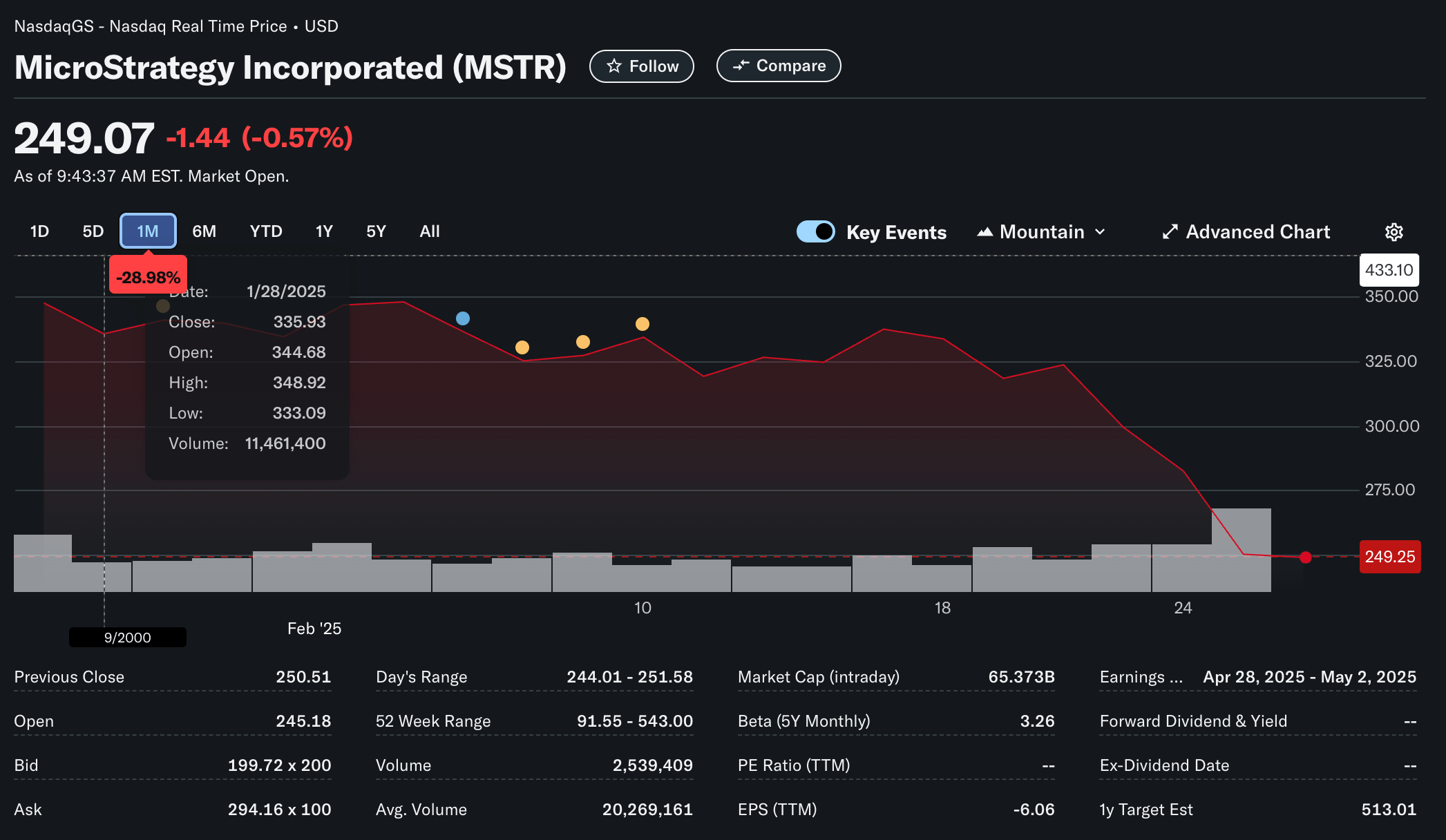Click the red 249.25 price label
Viewport: 1446px width, 840px height.
[x=1389, y=557]
